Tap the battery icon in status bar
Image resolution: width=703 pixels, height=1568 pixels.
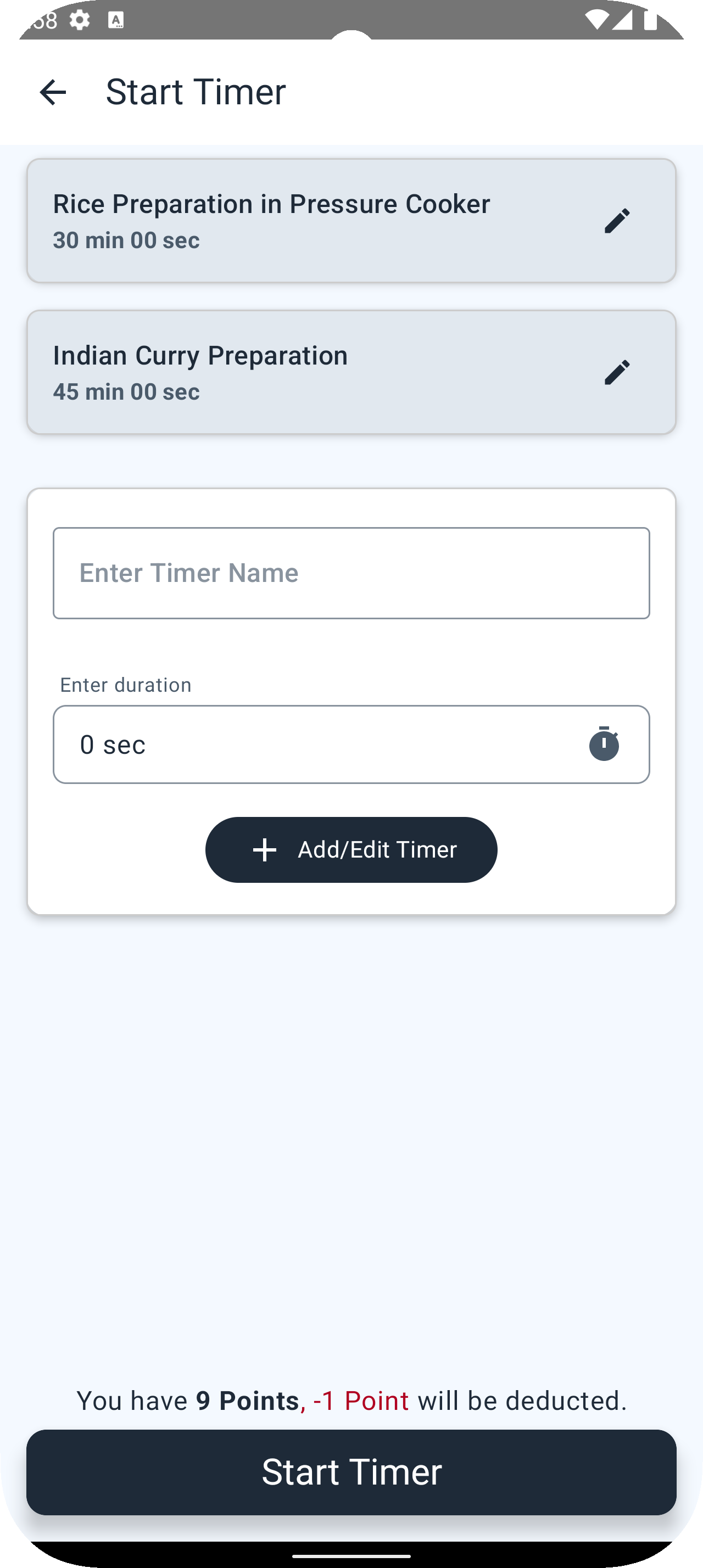[x=650, y=21]
